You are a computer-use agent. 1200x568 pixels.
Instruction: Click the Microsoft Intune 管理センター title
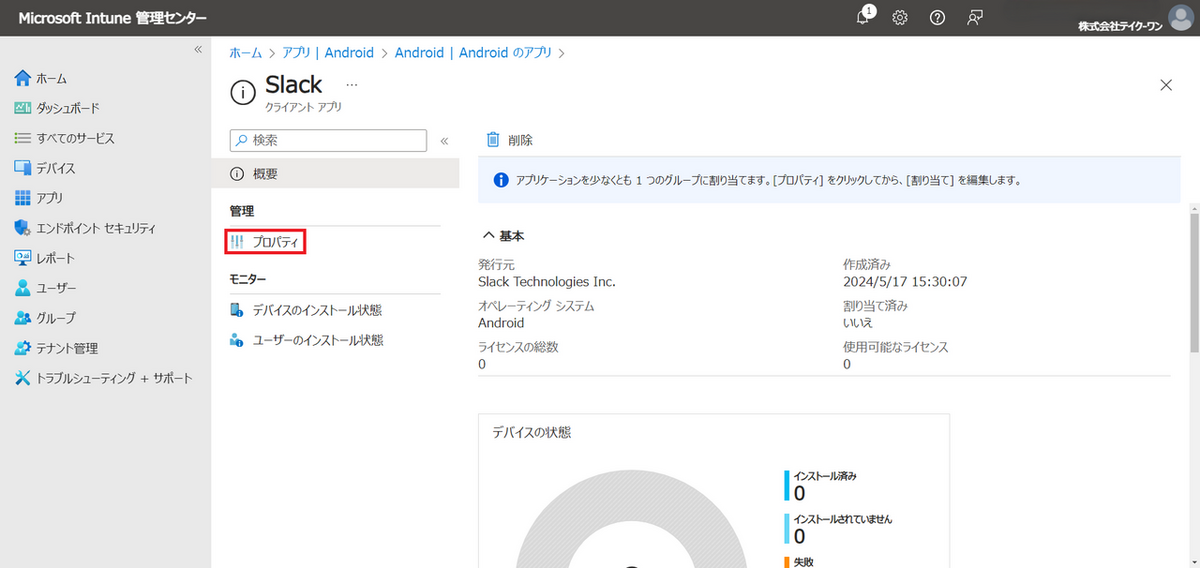pyautogui.click(x=113, y=18)
